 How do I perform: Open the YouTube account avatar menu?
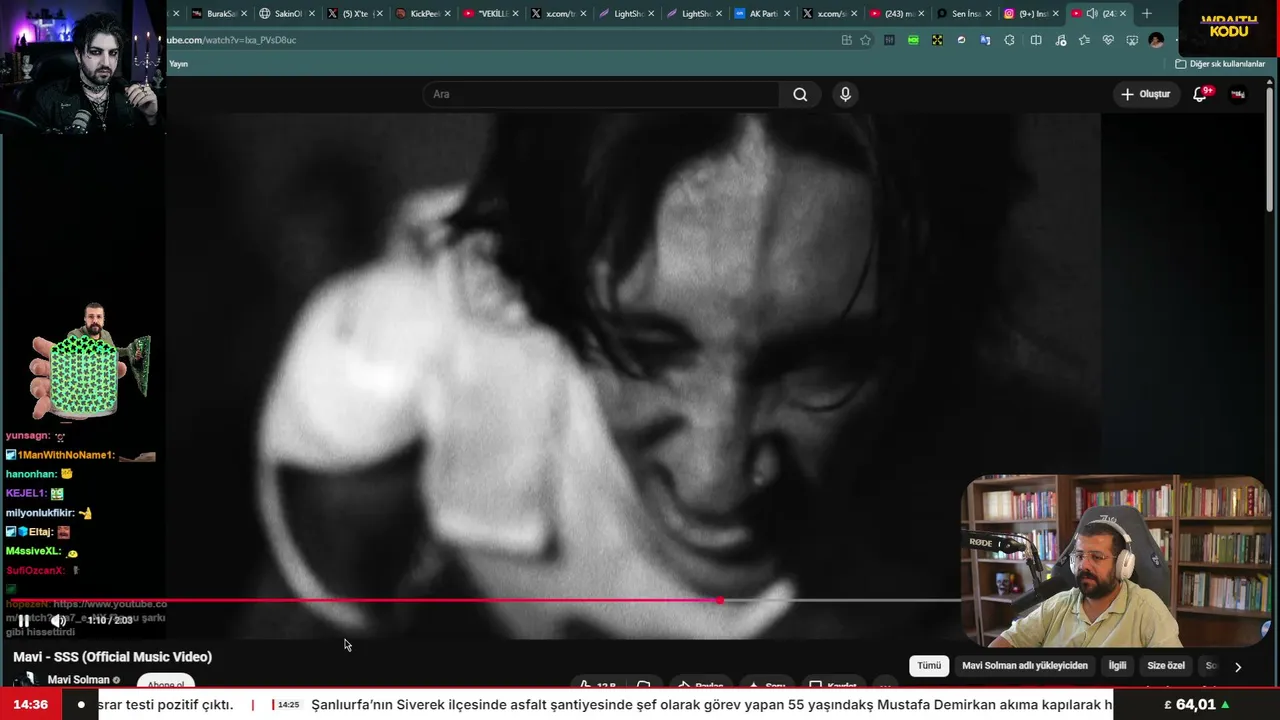point(1238,94)
